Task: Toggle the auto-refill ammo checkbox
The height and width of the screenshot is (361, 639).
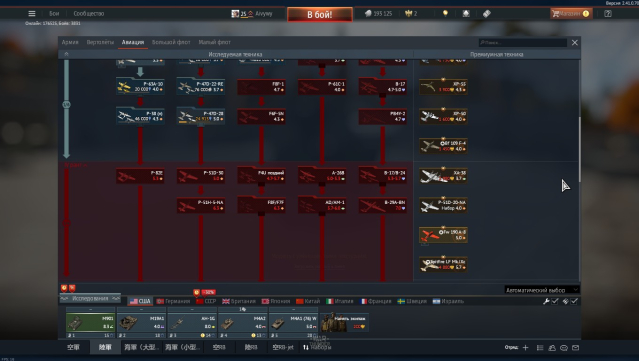Action: click(x=574, y=301)
